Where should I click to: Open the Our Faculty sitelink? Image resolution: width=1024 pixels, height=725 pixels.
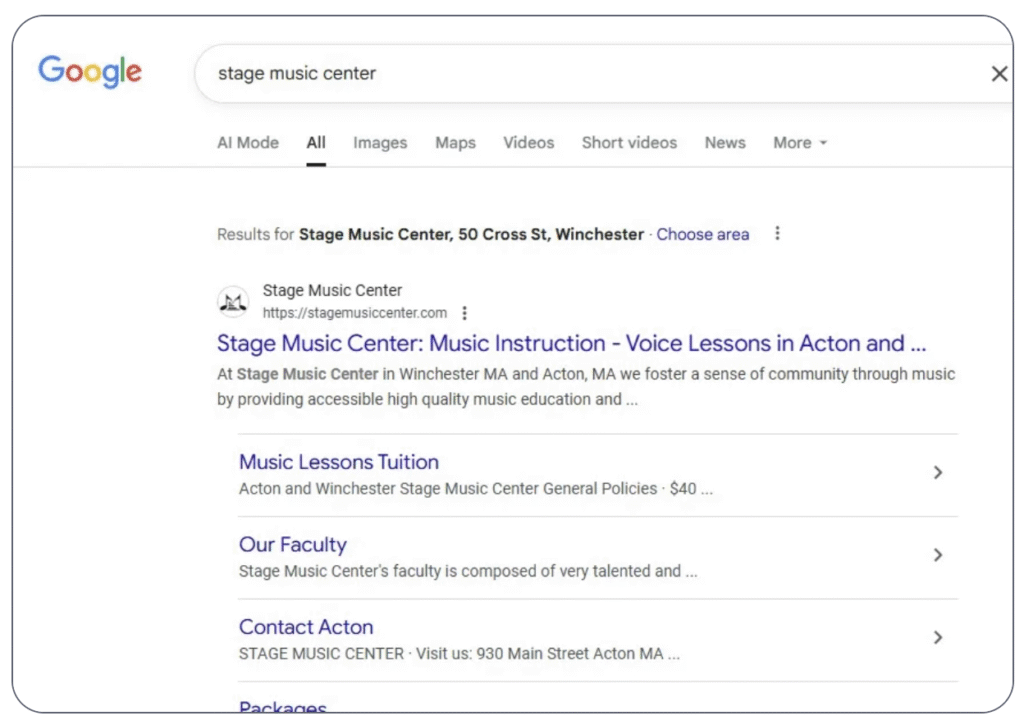tap(293, 544)
